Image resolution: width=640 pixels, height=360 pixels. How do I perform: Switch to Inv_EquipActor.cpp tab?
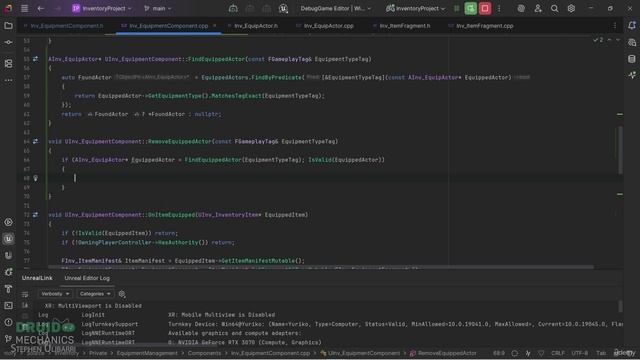click(329, 26)
